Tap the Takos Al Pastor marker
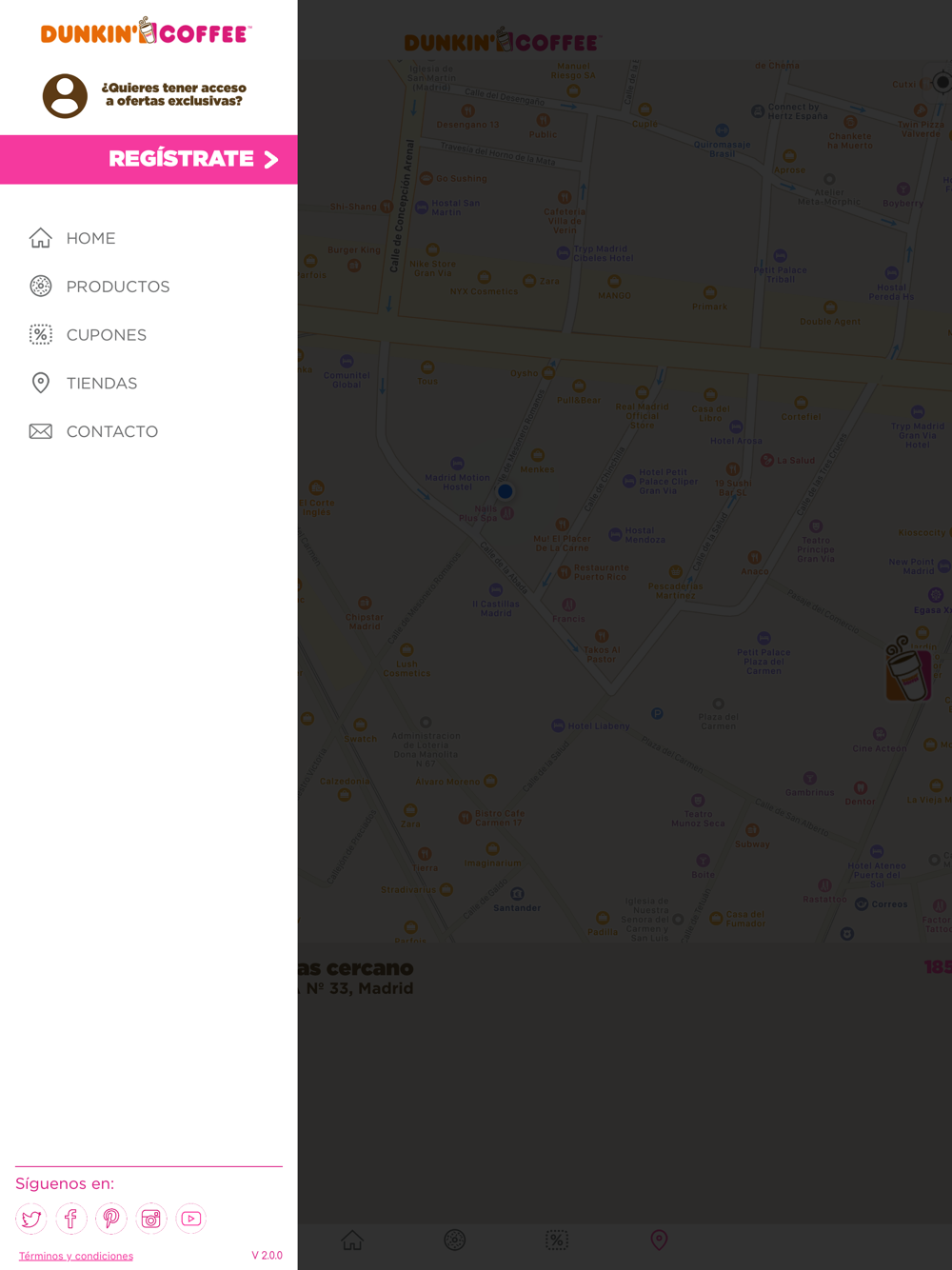The height and width of the screenshot is (1270, 952). pos(602,636)
